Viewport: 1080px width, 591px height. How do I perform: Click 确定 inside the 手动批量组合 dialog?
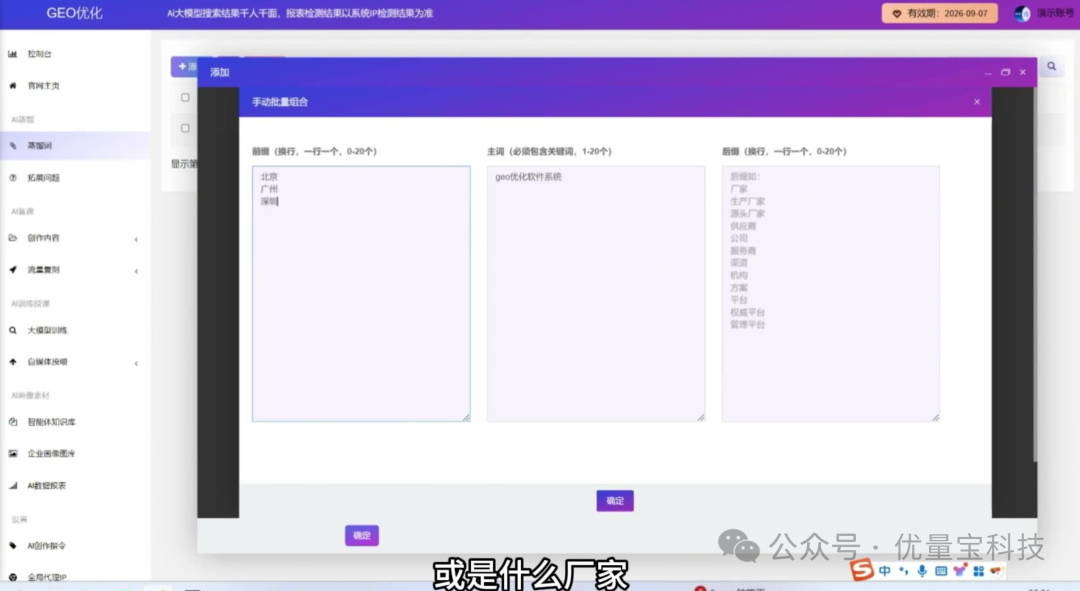[x=615, y=501]
